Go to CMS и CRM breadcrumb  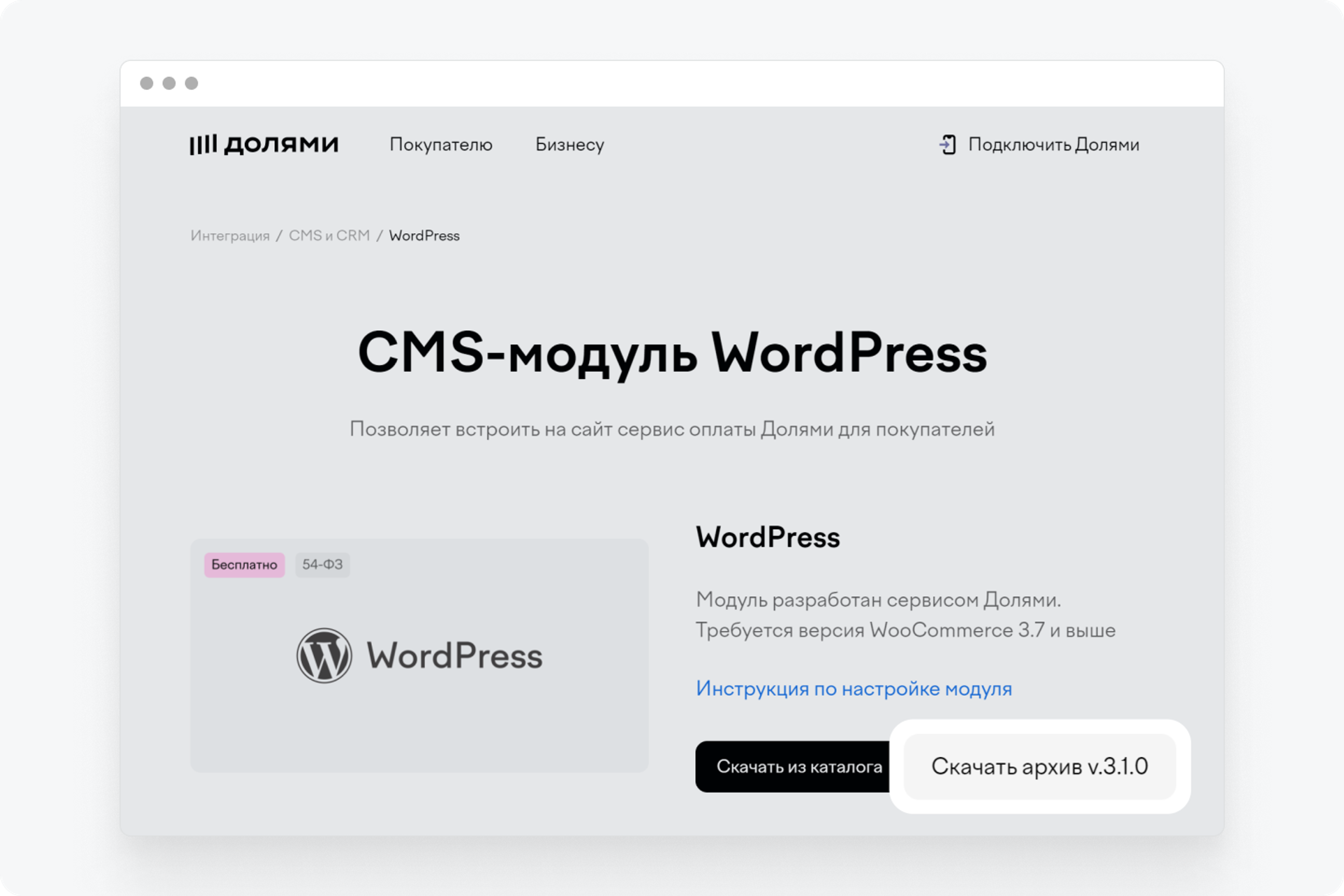(x=329, y=236)
